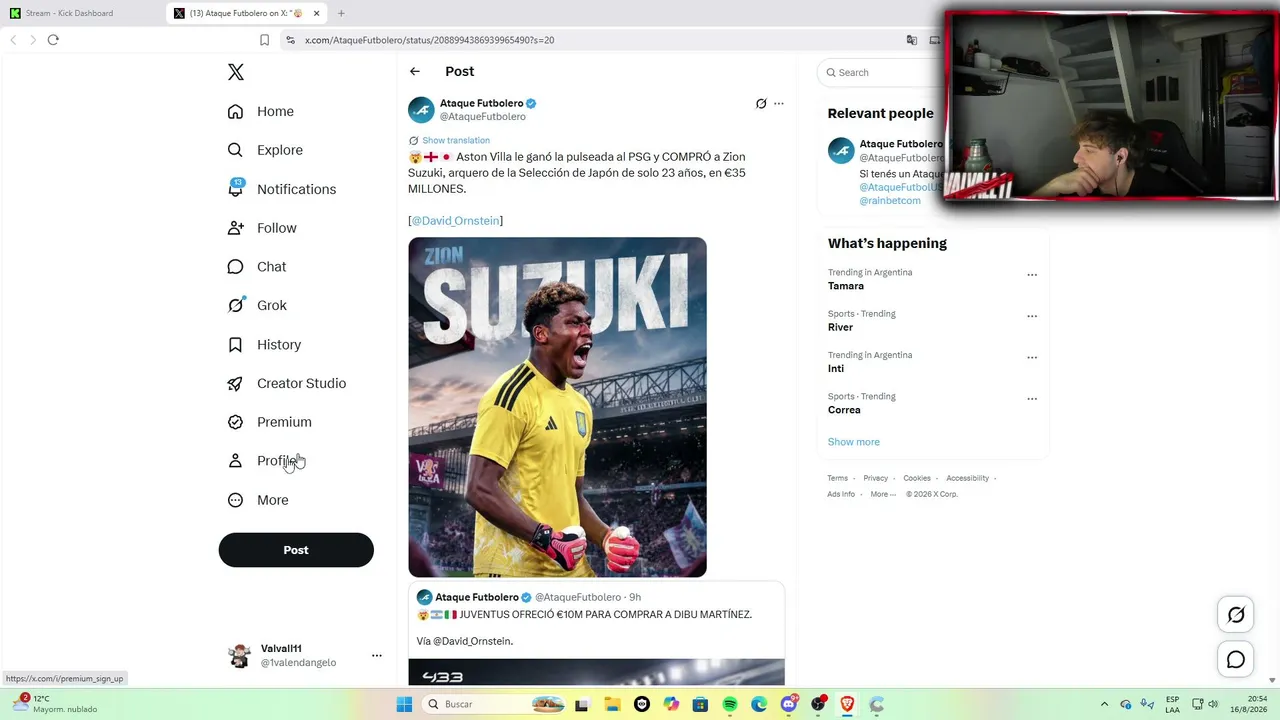Close the Ataque Futbolero X tab
The width and height of the screenshot is (1280, 720).
pyautogui.click(x=316, y=13)
